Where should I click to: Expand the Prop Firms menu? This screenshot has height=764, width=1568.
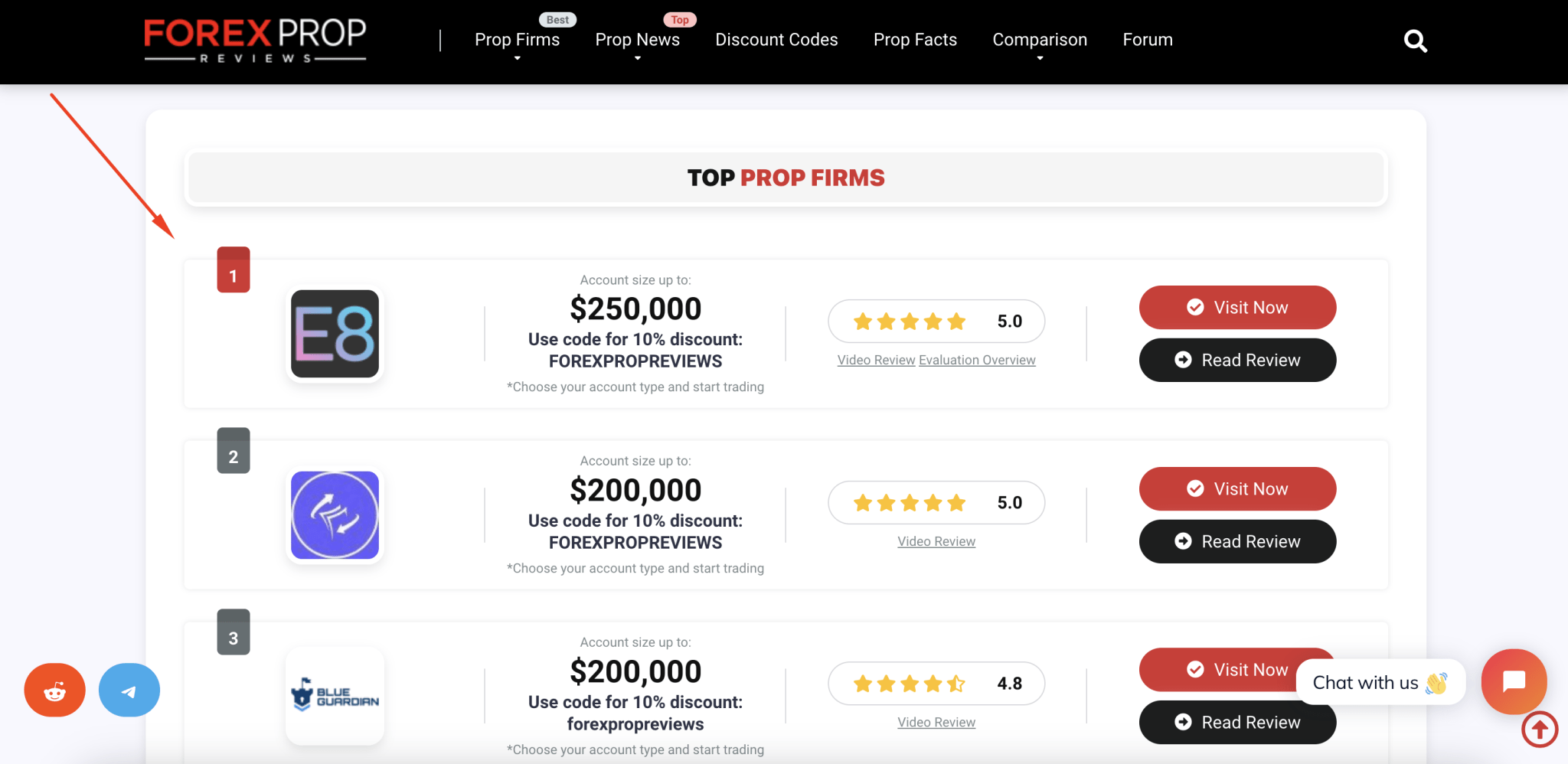tap(517, 40)
